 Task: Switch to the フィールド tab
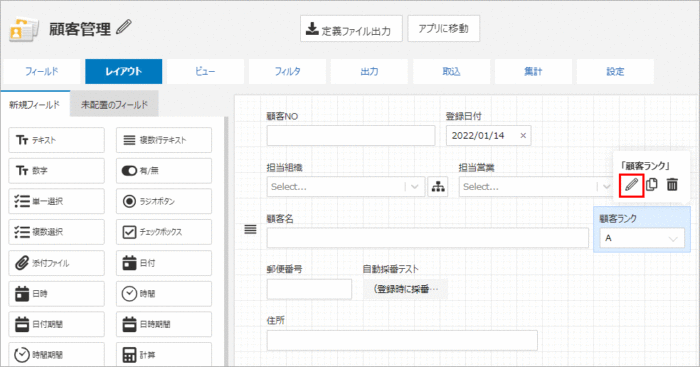(42, 71)
